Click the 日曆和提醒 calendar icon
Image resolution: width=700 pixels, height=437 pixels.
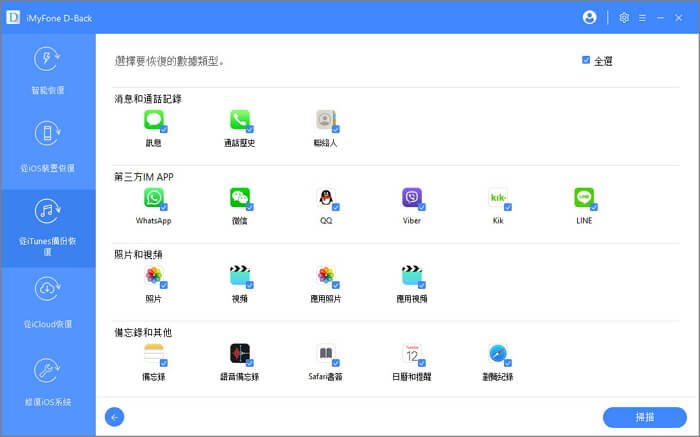(411, 354)
